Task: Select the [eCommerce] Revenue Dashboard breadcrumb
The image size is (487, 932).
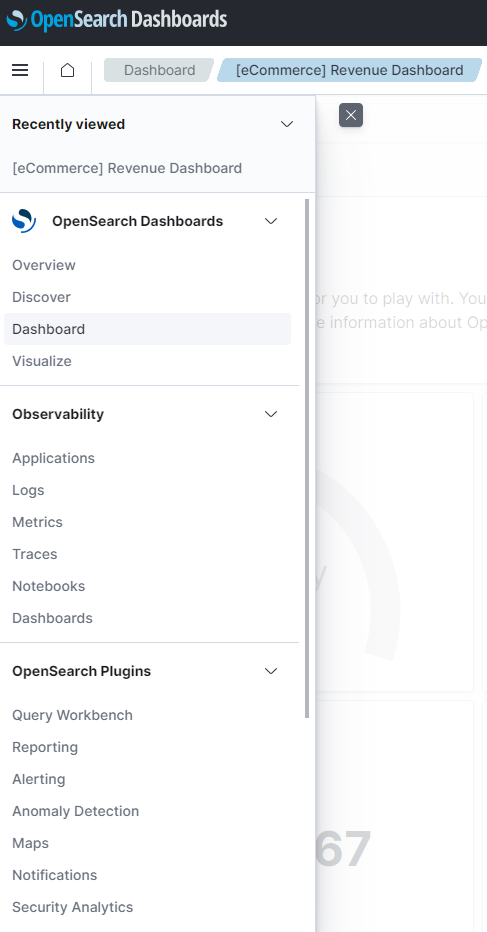Action: coord(349,70)
